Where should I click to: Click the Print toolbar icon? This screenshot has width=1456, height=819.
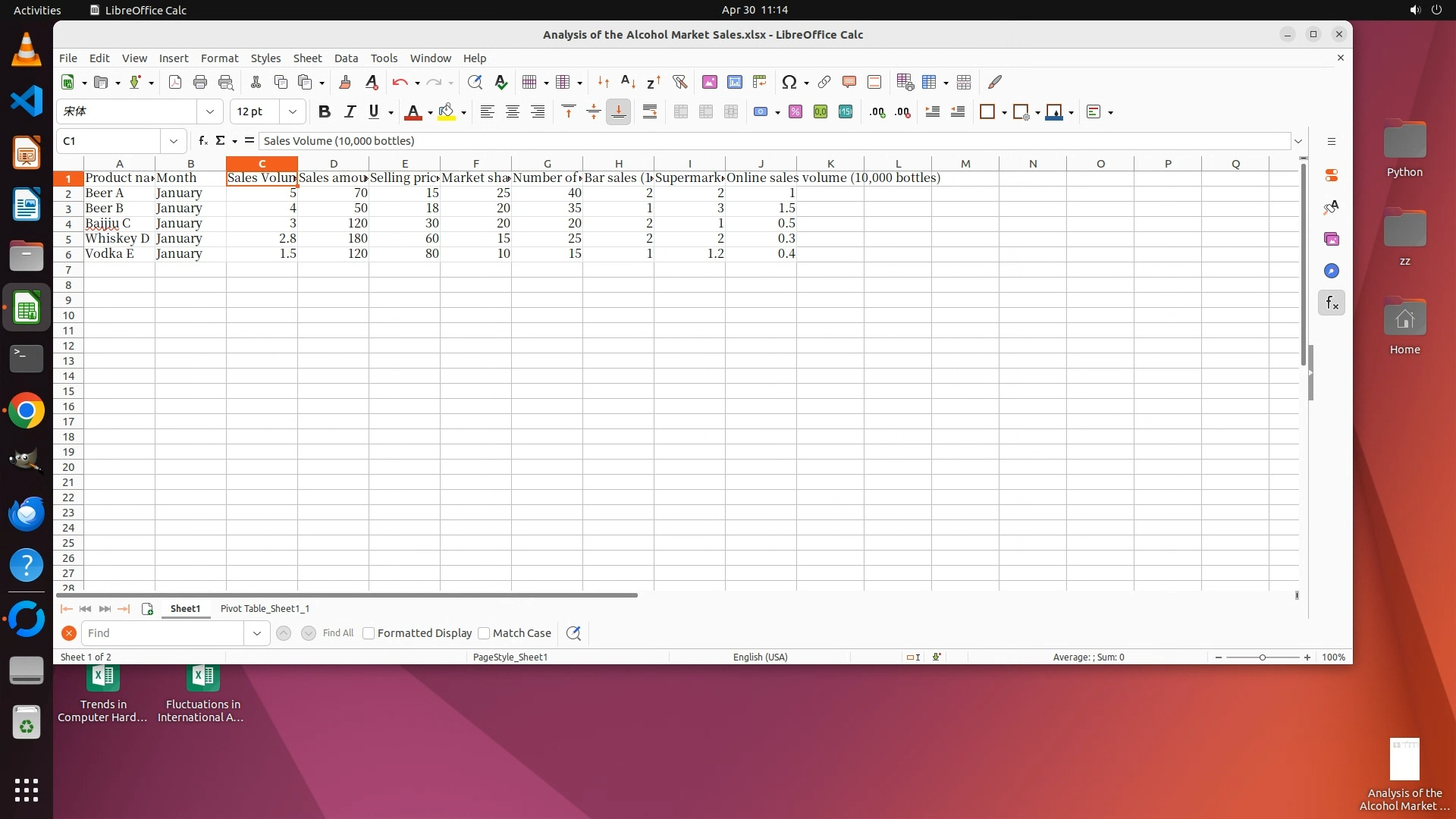point(200,82)
